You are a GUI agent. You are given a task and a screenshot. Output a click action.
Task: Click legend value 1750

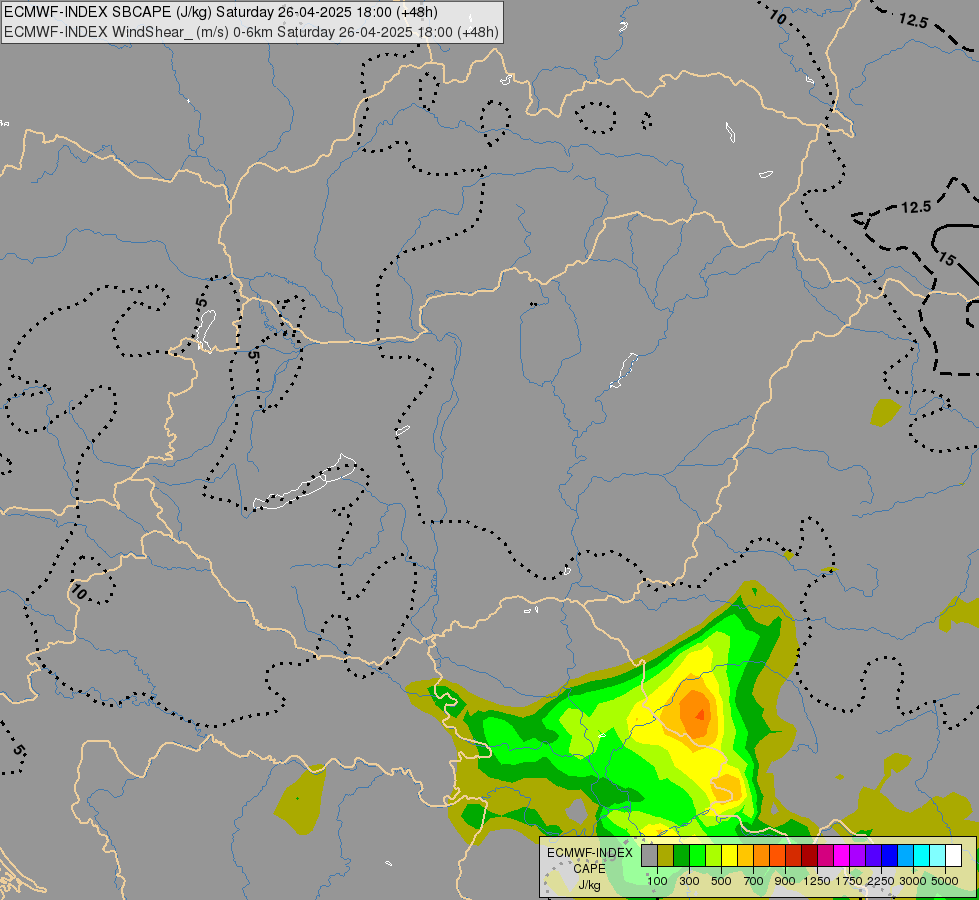[849, 881]
